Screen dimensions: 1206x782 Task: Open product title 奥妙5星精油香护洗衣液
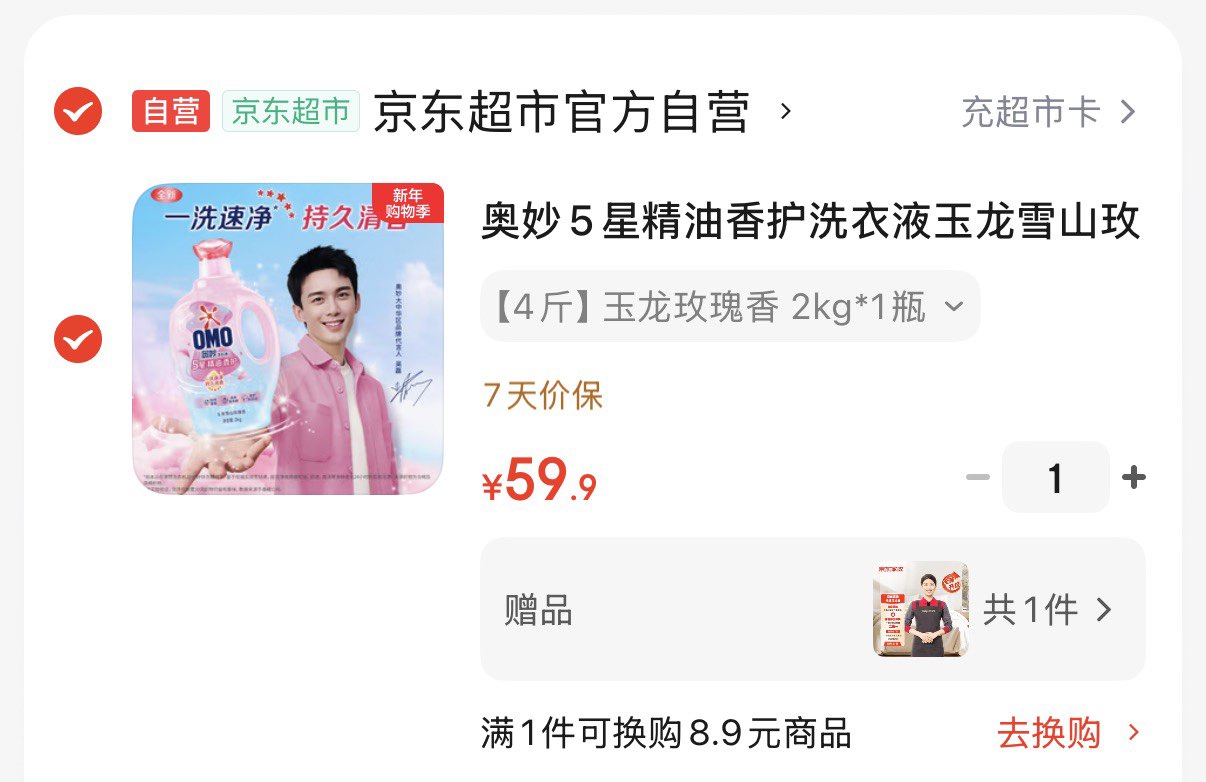[x=811, y=222]
